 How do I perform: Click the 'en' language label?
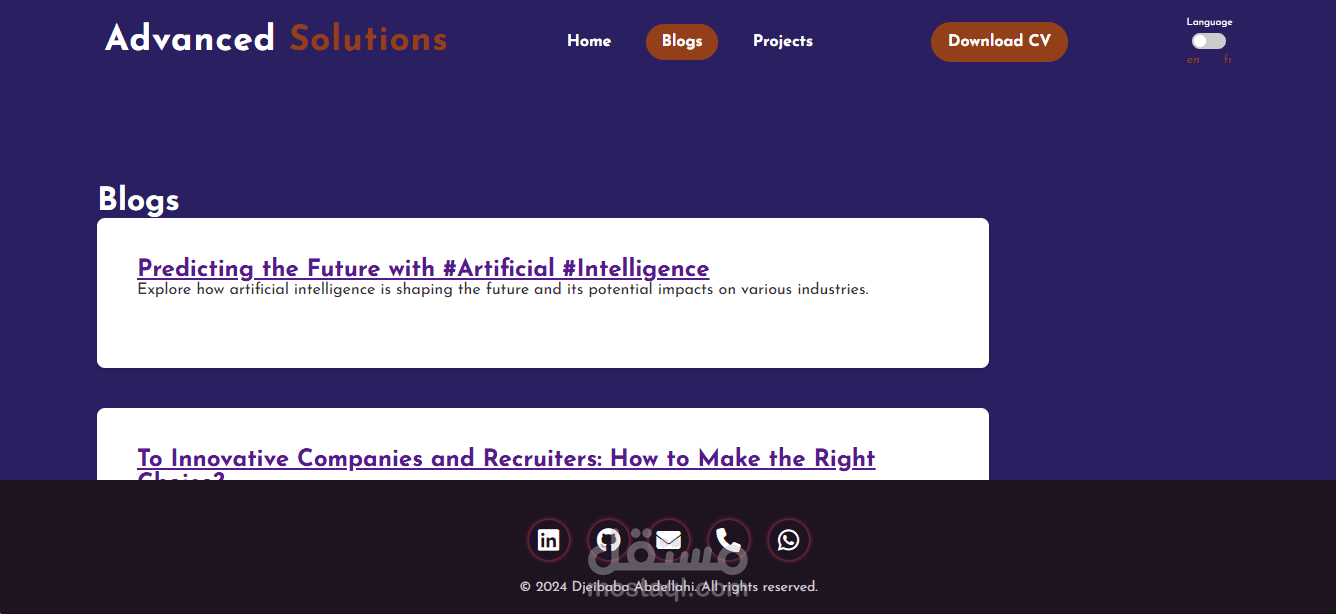[x=1193, y=60]
